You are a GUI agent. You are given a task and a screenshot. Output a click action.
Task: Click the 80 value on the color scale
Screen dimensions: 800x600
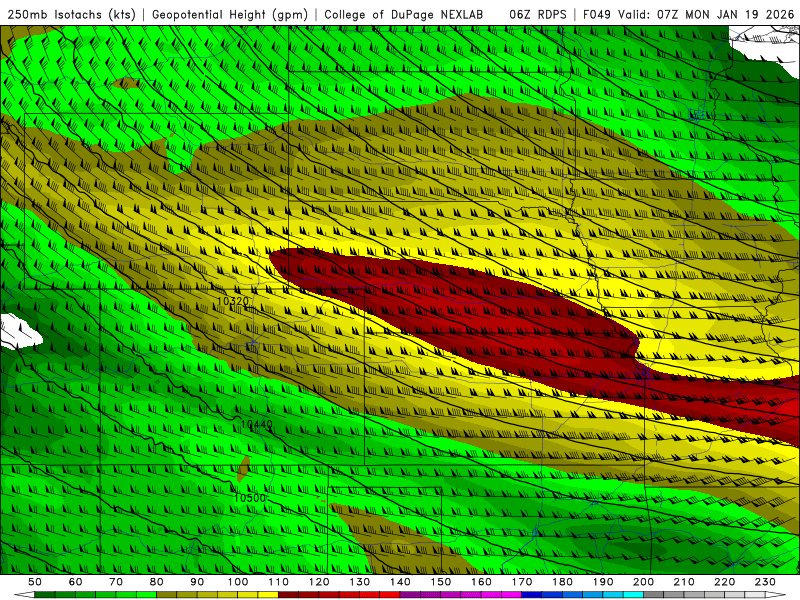(157, 582)
